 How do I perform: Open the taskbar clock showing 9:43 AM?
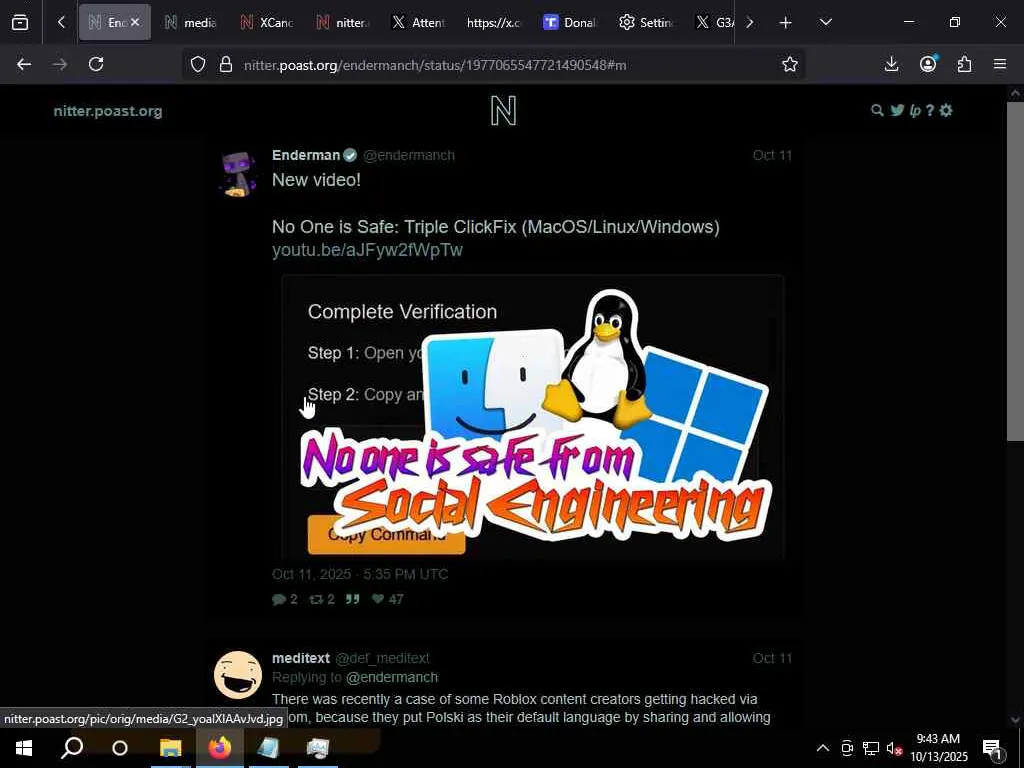point(938,748)
